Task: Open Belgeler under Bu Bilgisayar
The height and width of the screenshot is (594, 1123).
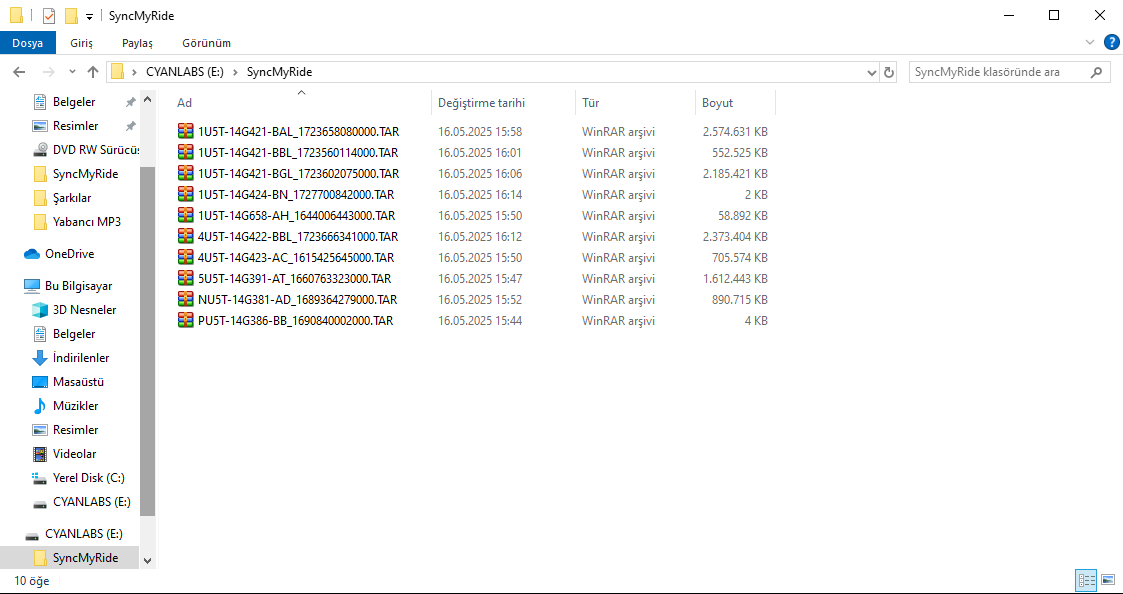Action: (74, 334)
